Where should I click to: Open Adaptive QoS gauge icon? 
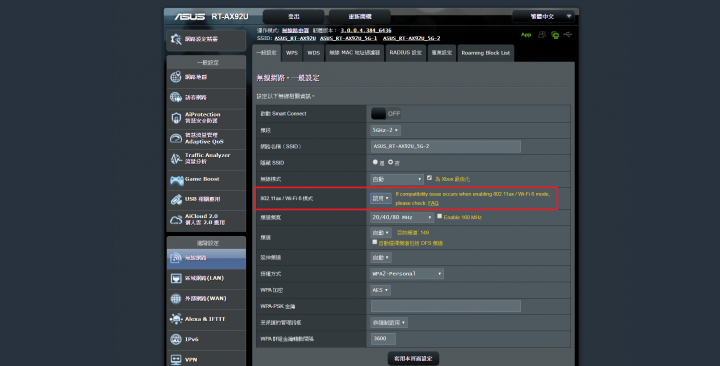pyautogui.click(x=176, y=138)
